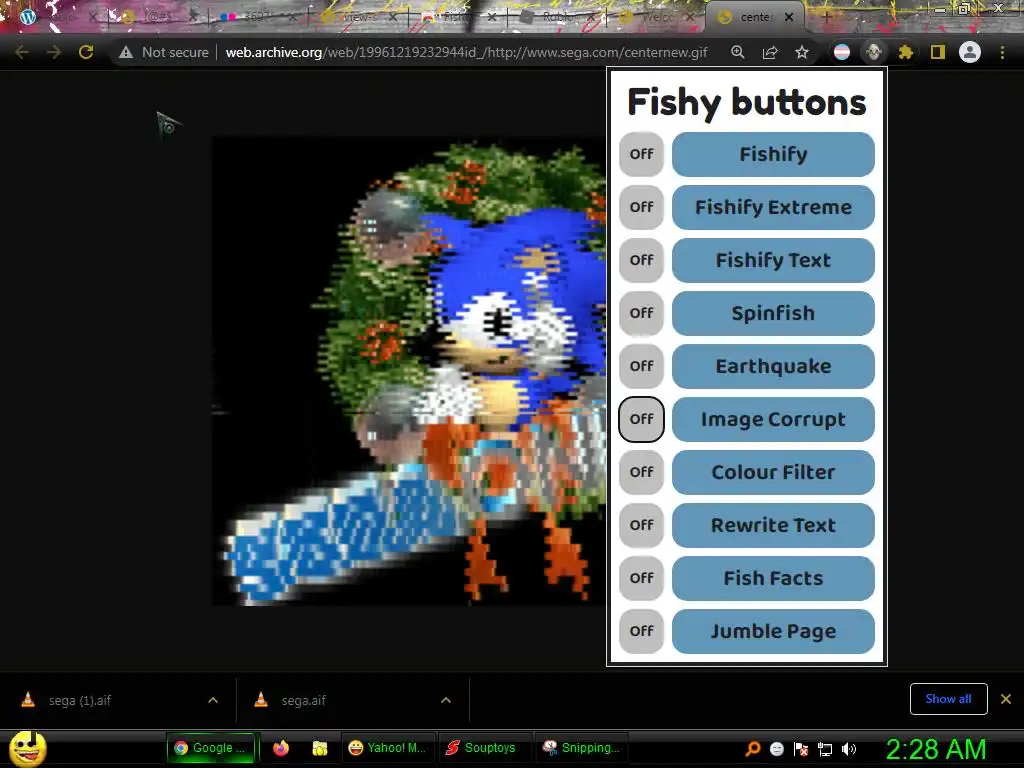
Task: Expand options for sega (1).aif download
Action: click(x=213, y=700)
